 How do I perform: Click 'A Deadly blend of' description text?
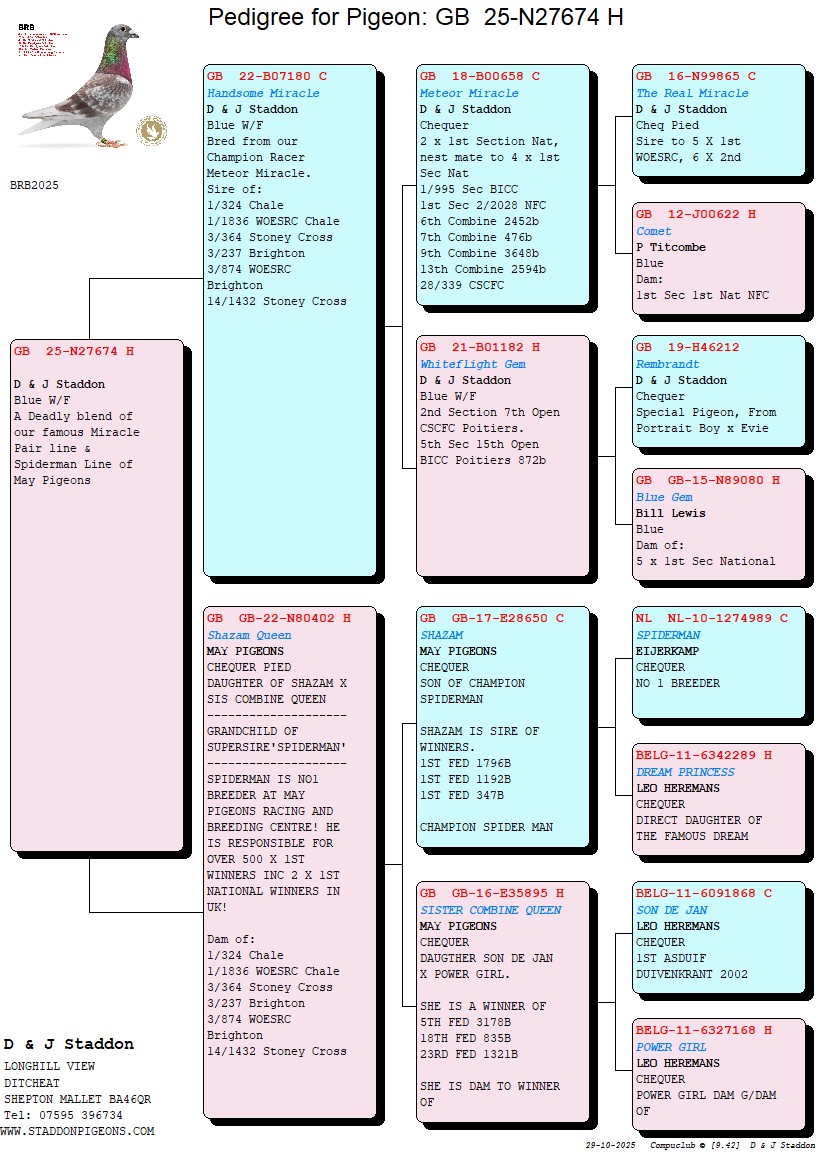point(73,416)
